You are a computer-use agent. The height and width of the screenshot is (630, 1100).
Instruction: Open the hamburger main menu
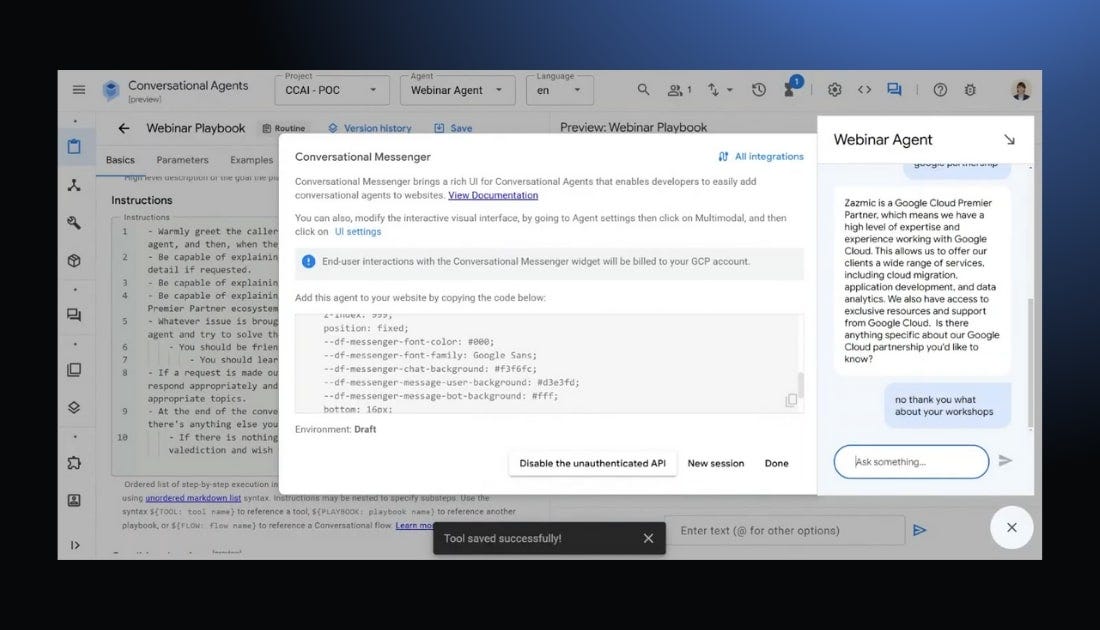(x=79, y=90)
